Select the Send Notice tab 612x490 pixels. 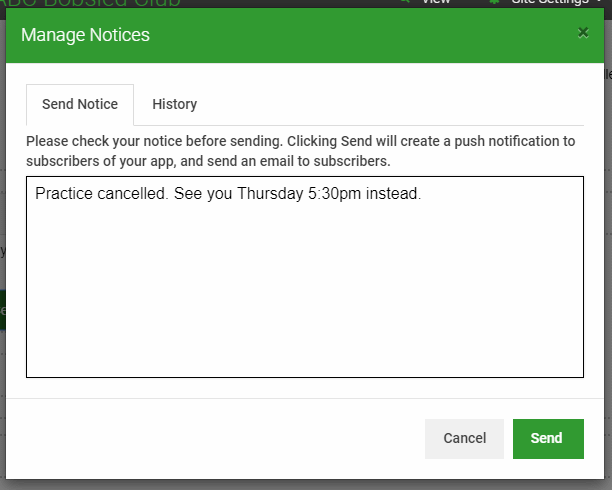80,104
